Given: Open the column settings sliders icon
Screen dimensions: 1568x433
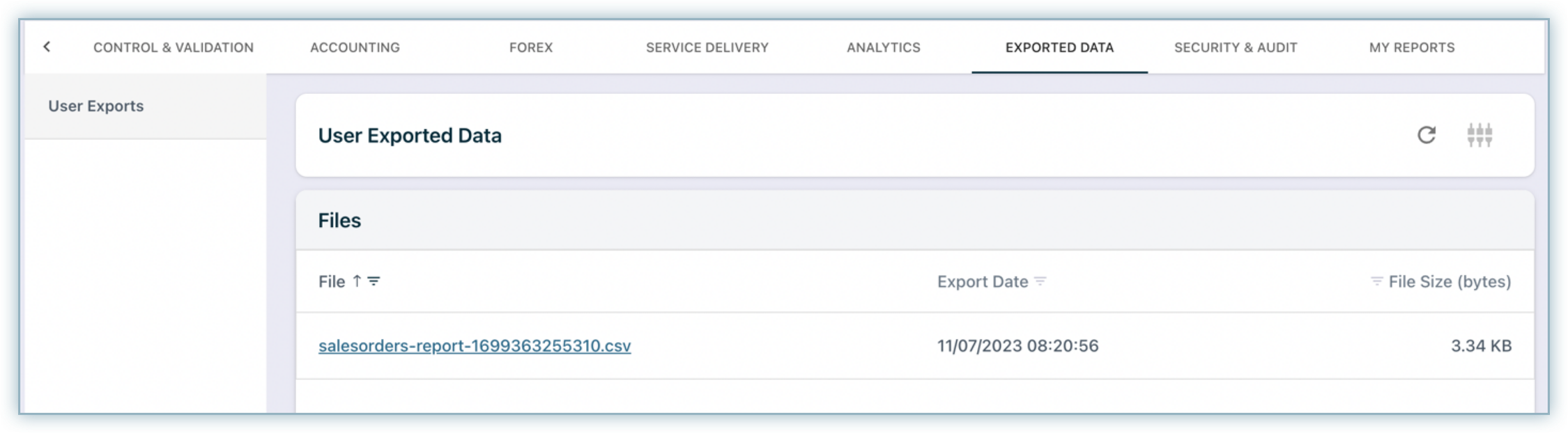Looking at the screenshot, I should 1479,135.
